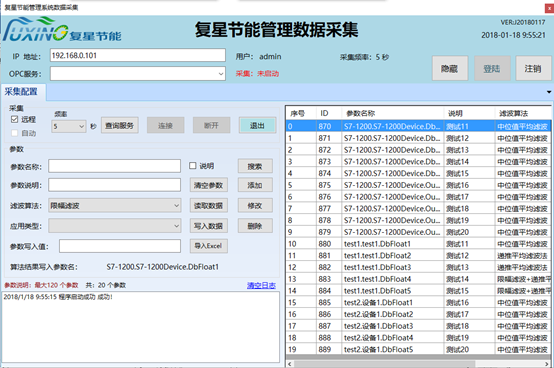Screen dimensions: 554x368
Task: Toggle the 远程 checkbox
Action: pos(14,119)
